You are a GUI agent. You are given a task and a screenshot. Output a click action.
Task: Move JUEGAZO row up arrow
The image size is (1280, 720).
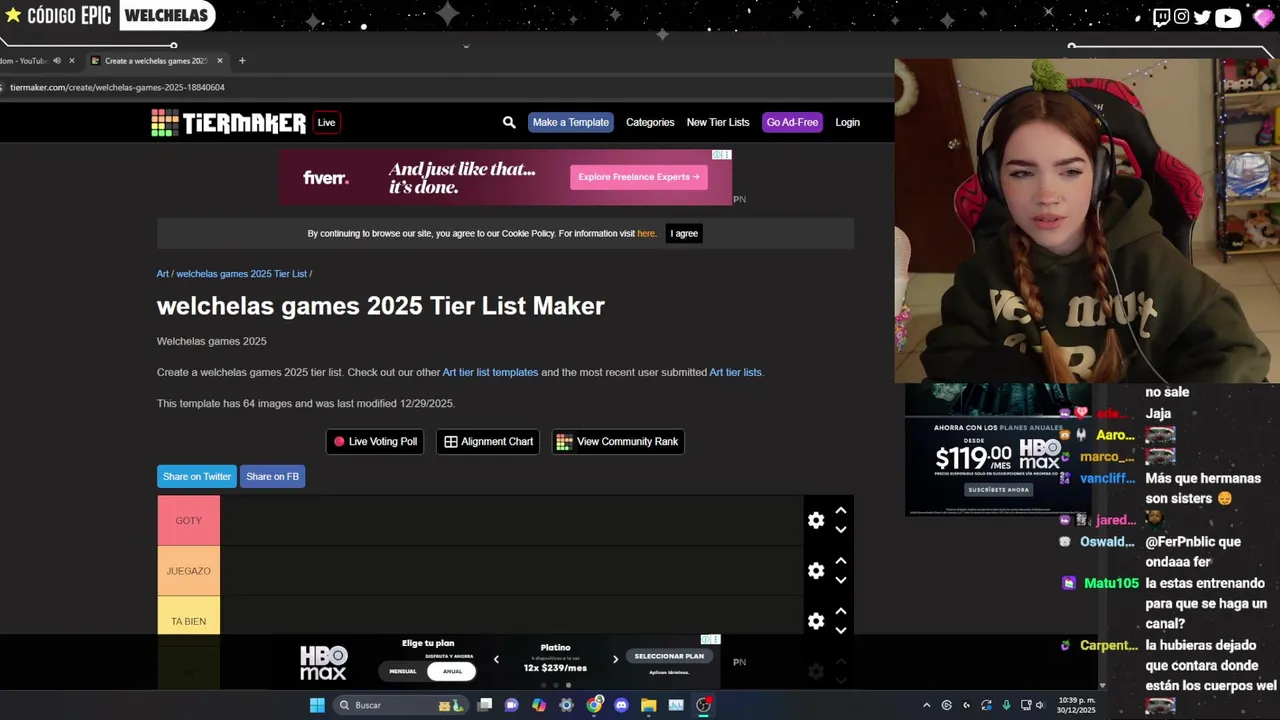click(x=841, y=561)
